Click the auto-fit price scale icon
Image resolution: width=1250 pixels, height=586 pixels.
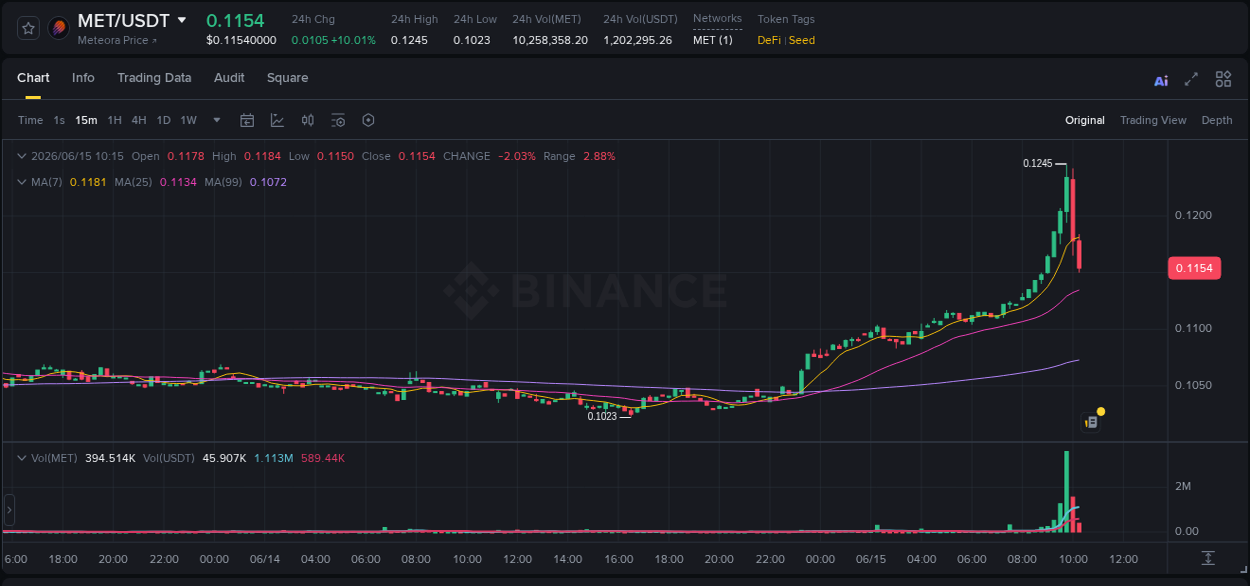click(1208, 558)
